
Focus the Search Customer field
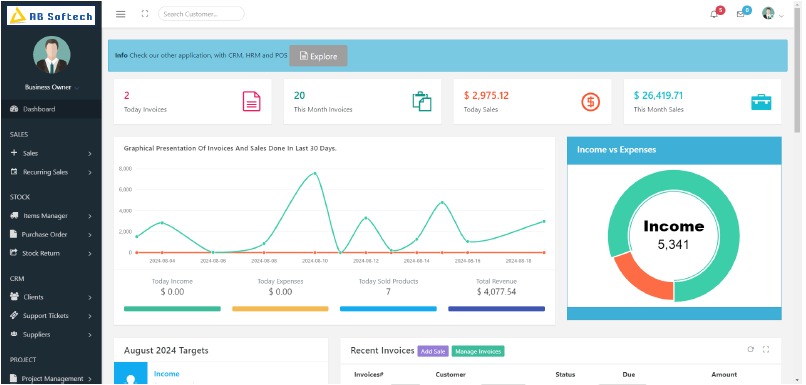[x=201, y=14]
